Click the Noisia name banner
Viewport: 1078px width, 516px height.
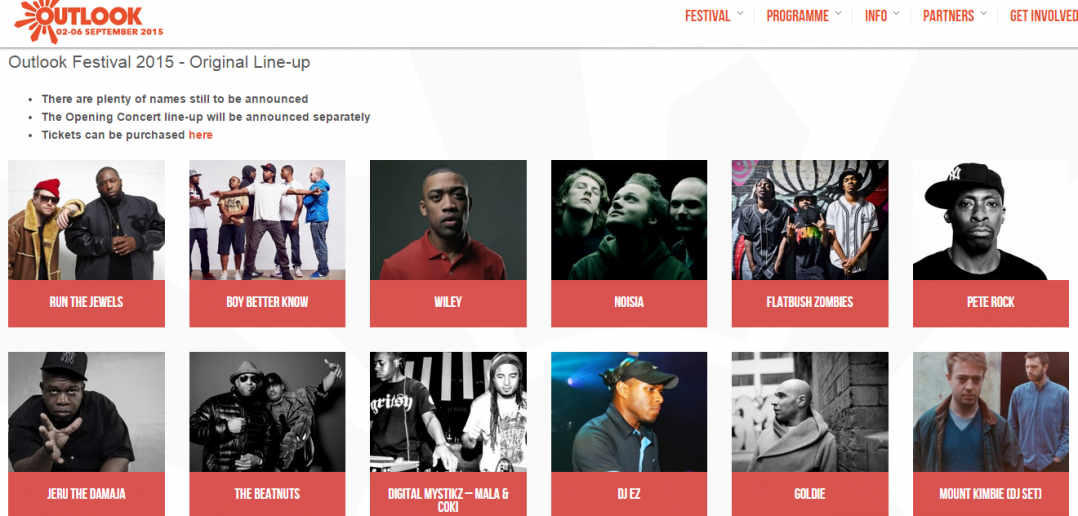(x=629, y=302)
